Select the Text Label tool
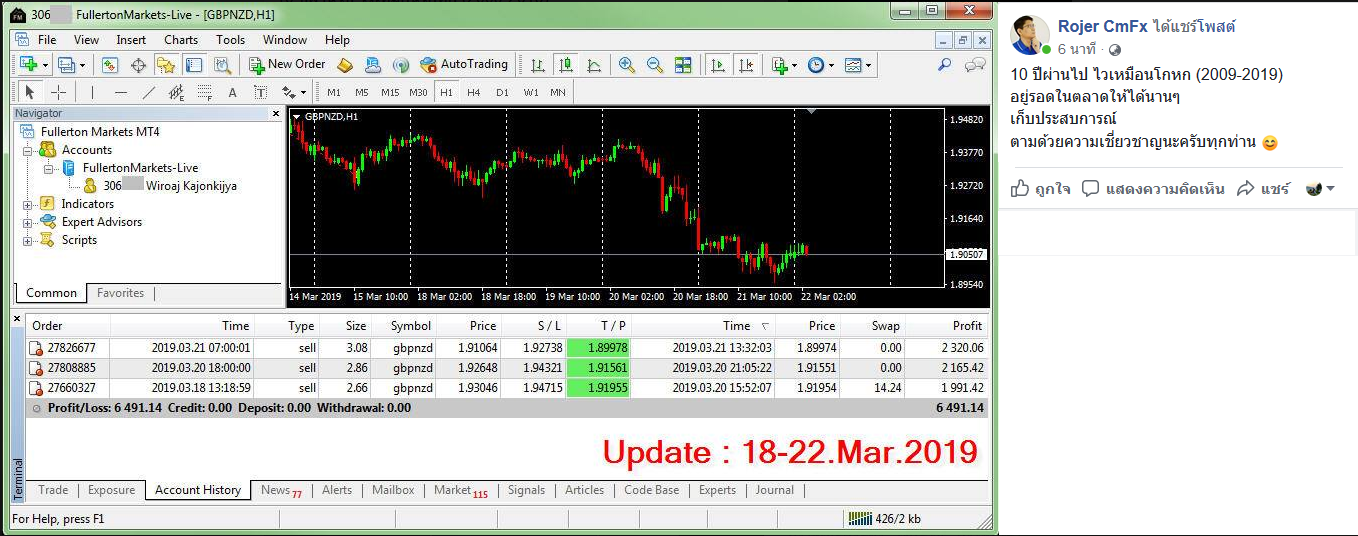This screenshot has width=1358, height=536. coord(260,92)
